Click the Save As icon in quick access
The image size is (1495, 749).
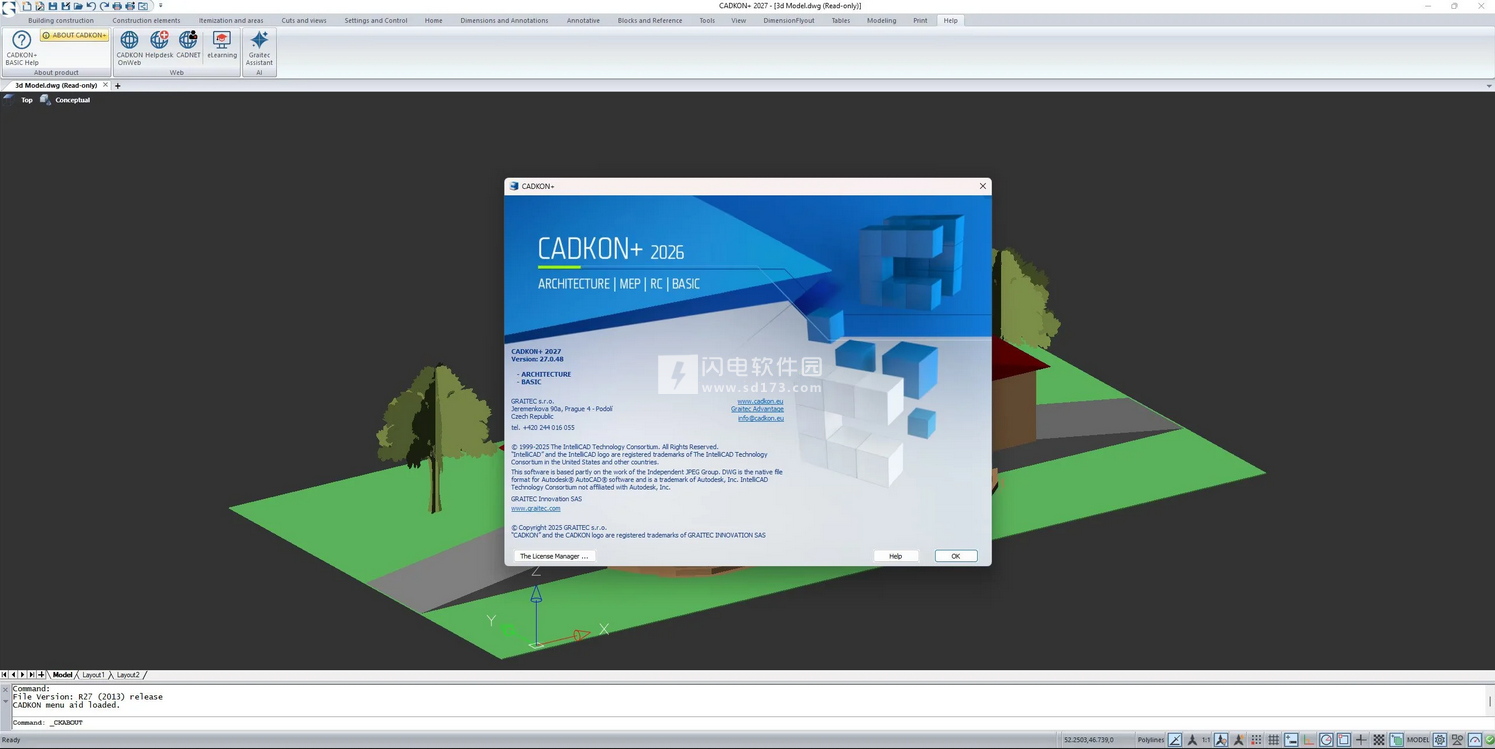[x=66, y=6]
